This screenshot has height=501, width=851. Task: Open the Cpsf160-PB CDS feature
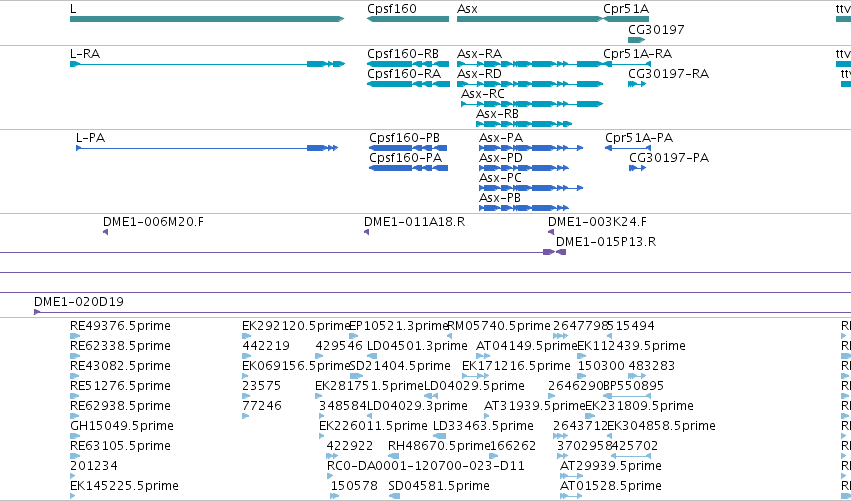click(408, 148)
